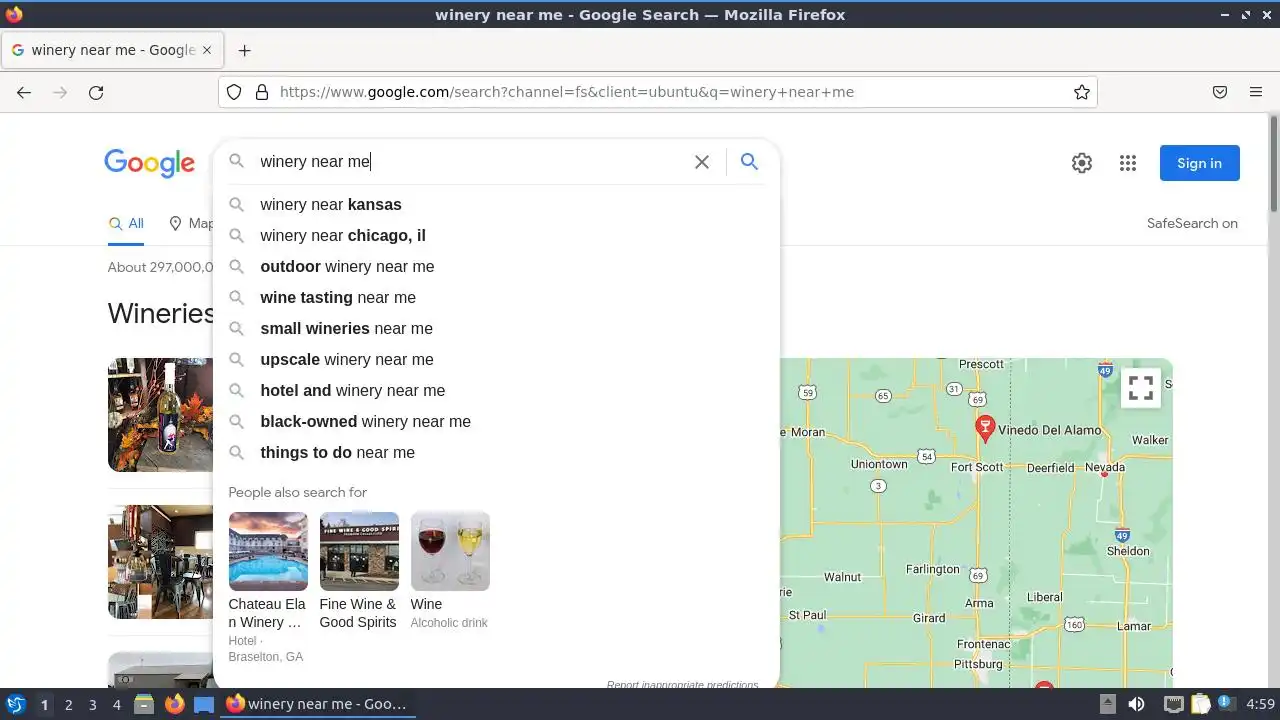Screen dimensions: 1280x720
Task: Click the clock showing 4:59
Action: pyautogui.click(x=1260, y=704)
